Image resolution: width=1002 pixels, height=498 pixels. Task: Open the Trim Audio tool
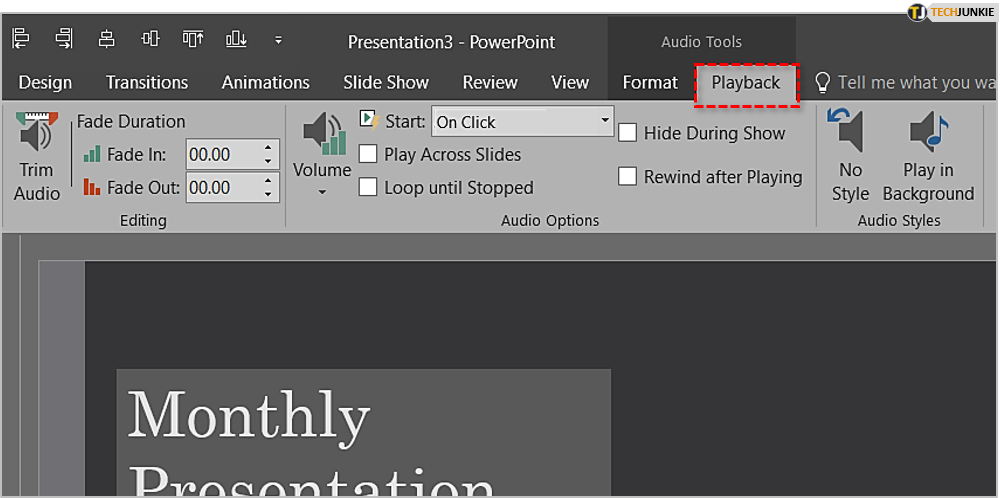pyautogui.click(x=36, y=157)
